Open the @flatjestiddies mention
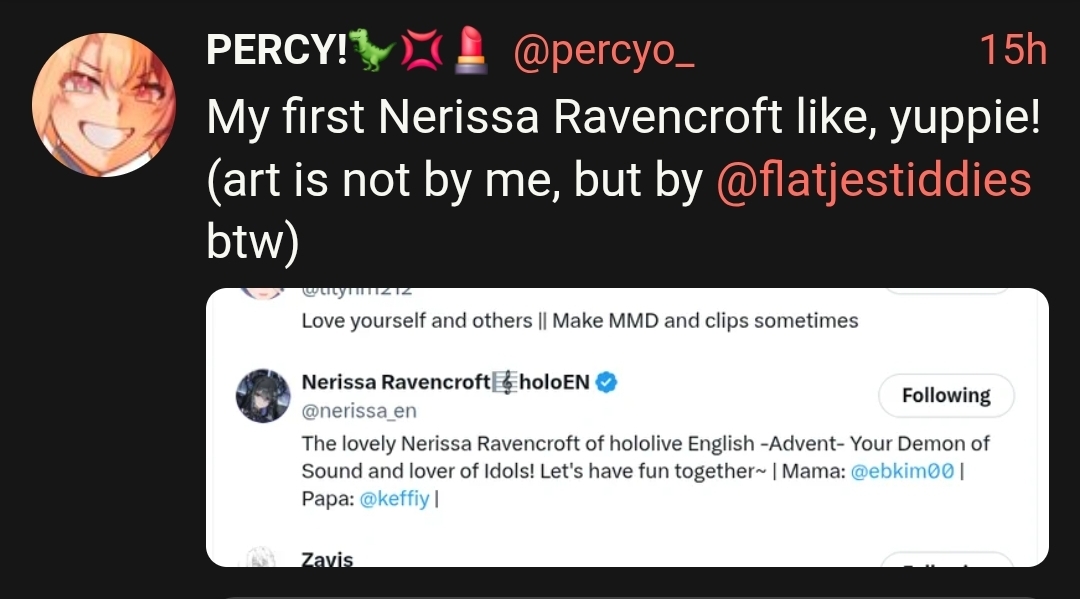Viewport: 1080px width, 599px height. 874,181
